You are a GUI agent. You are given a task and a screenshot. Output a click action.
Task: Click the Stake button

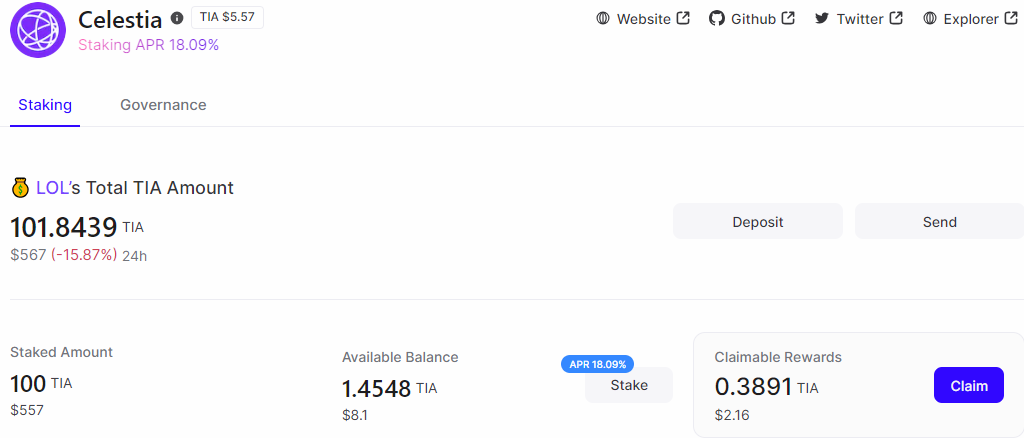629,385
